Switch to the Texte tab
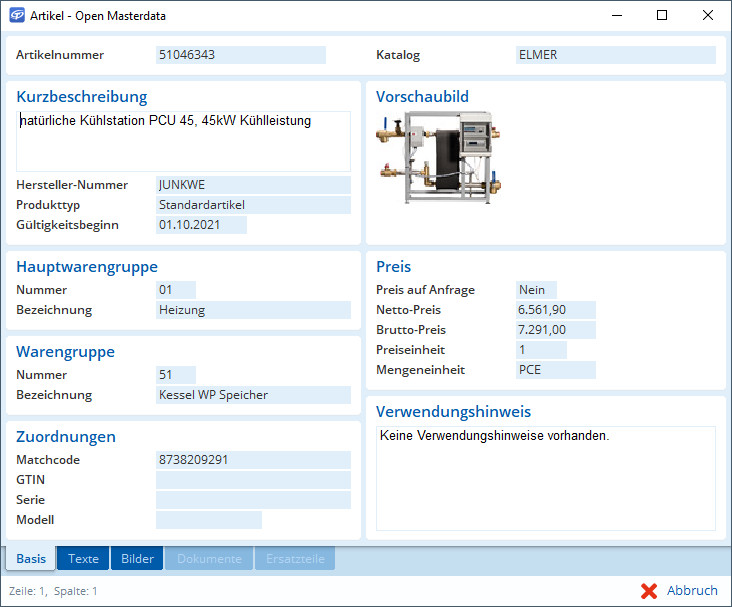This screenshot has width=732, height=607. point(83,559)
